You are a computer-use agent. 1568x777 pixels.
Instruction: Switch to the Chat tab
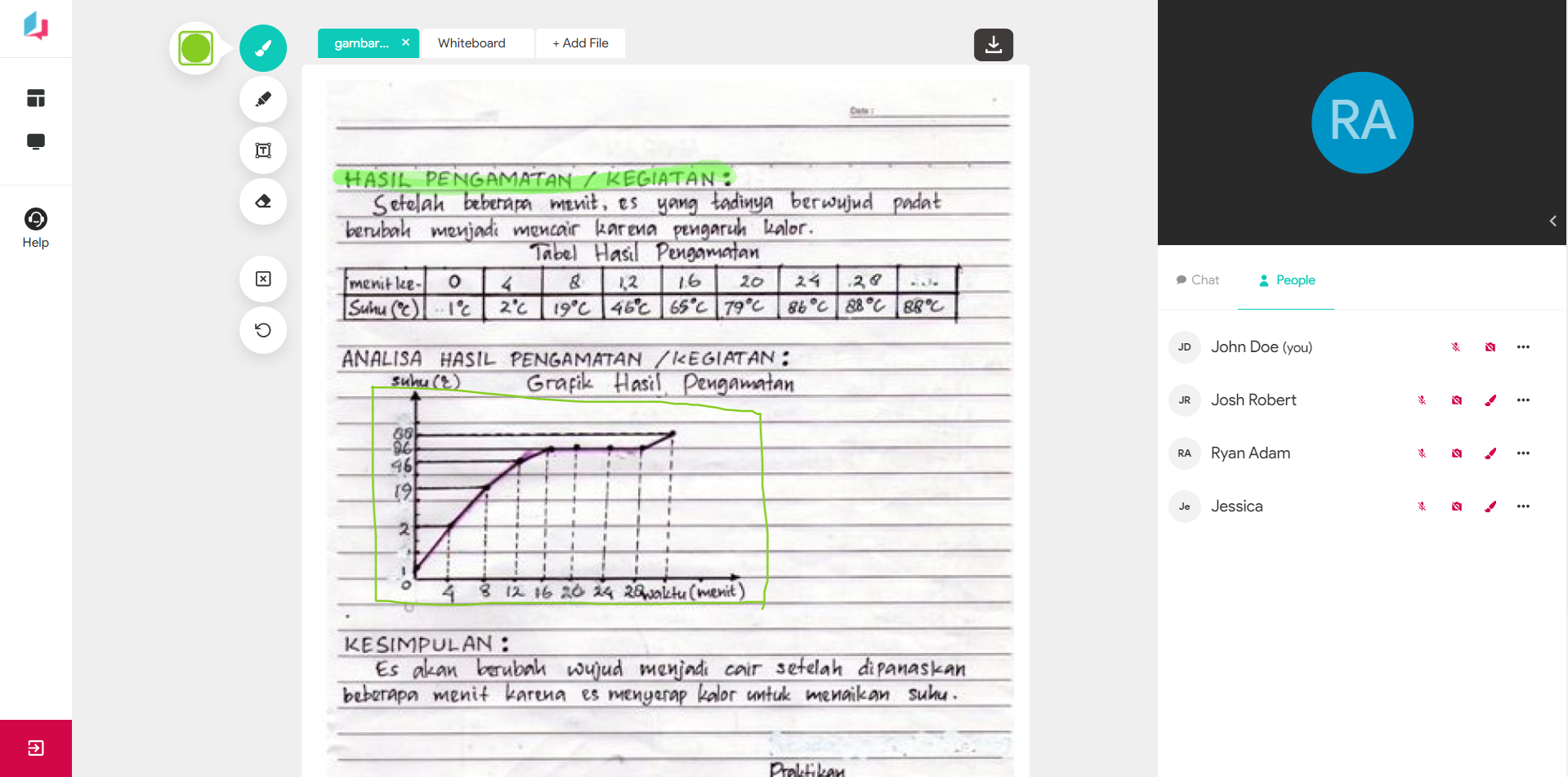(x=1198, y=280)
